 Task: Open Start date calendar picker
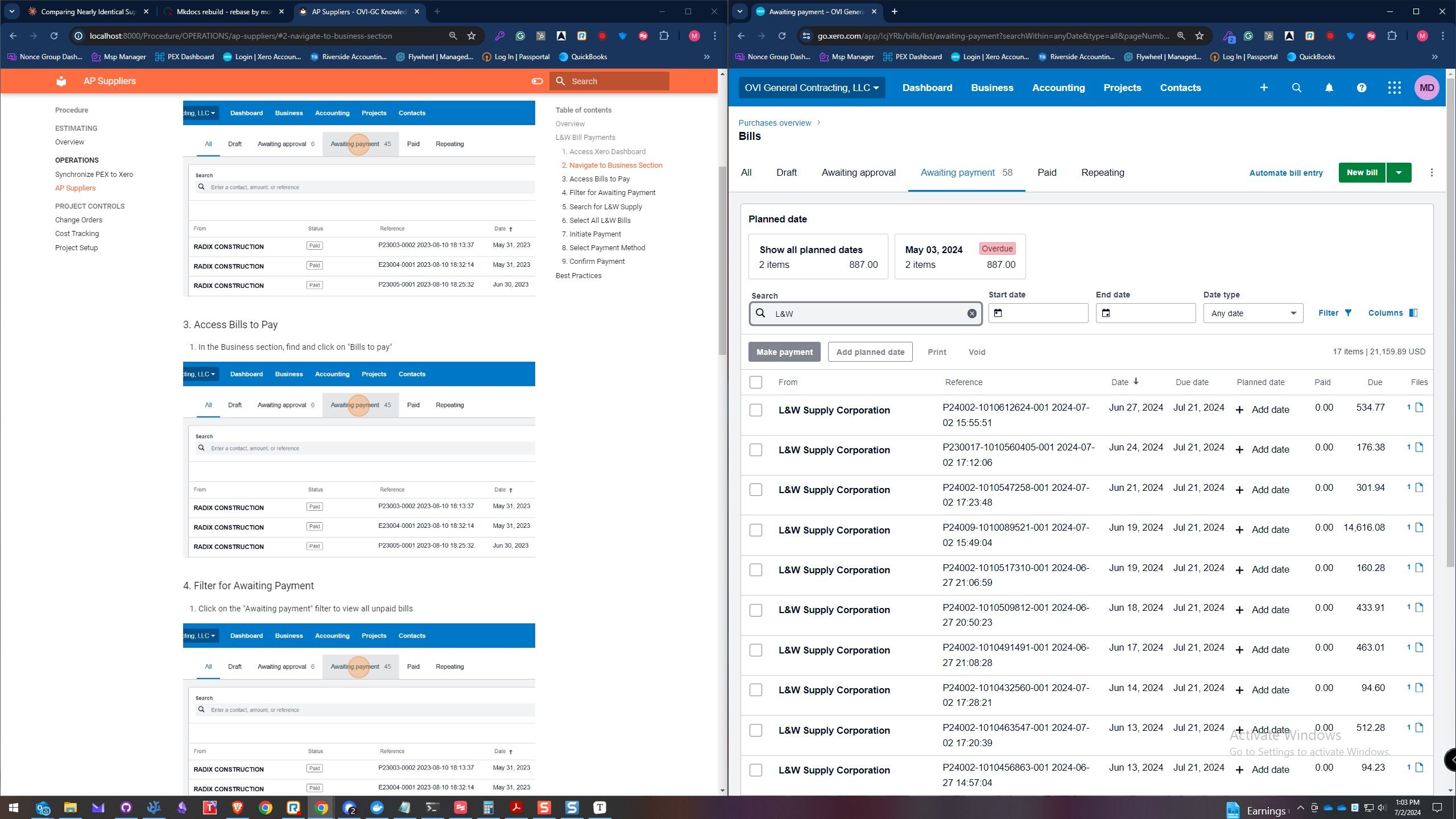point(998,313)
